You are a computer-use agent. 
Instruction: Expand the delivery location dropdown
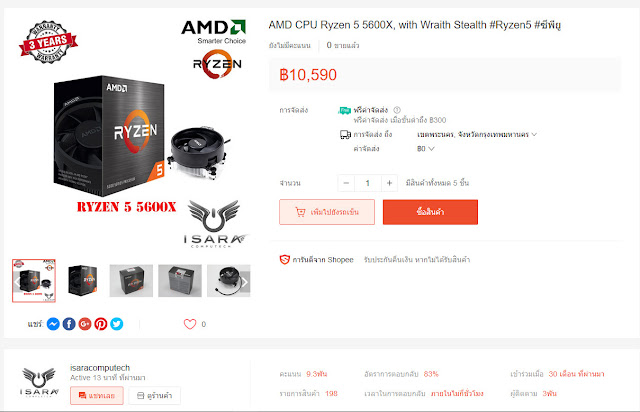[477, 134]
